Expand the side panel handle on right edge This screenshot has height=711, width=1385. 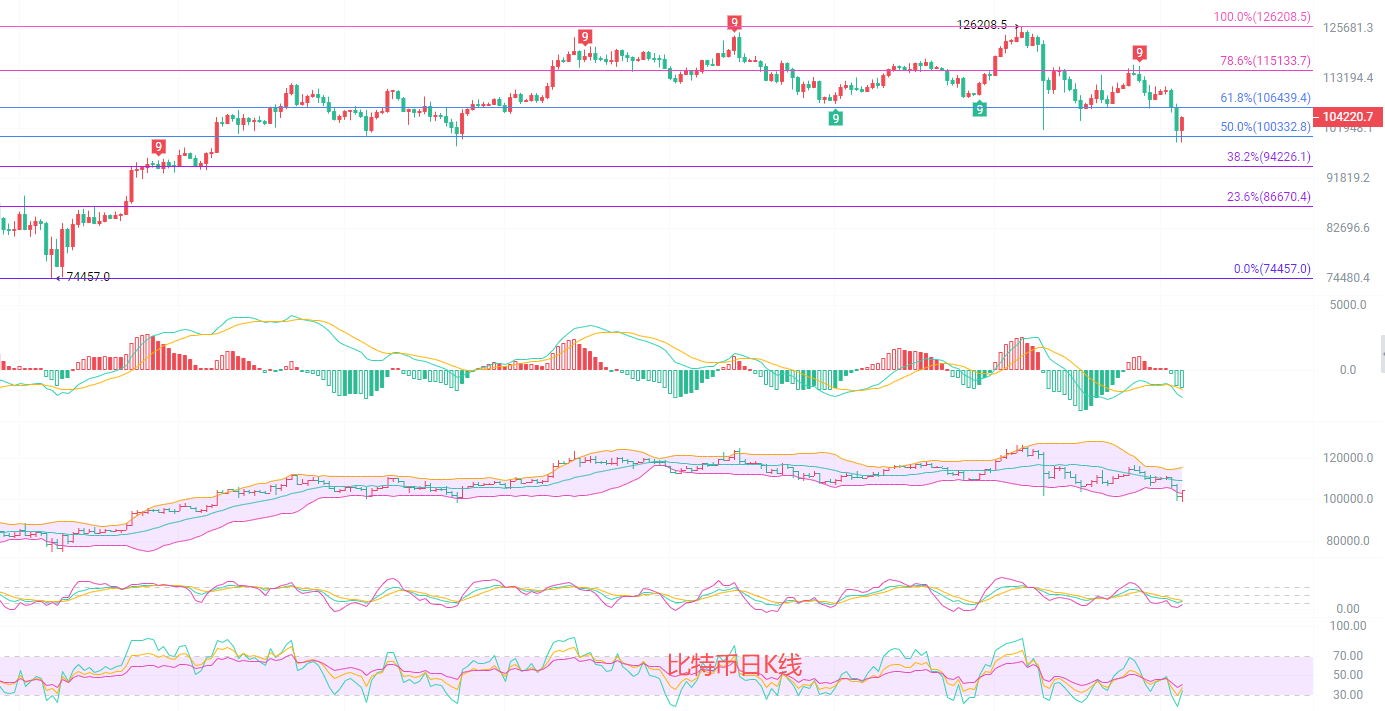point(1381,354)
